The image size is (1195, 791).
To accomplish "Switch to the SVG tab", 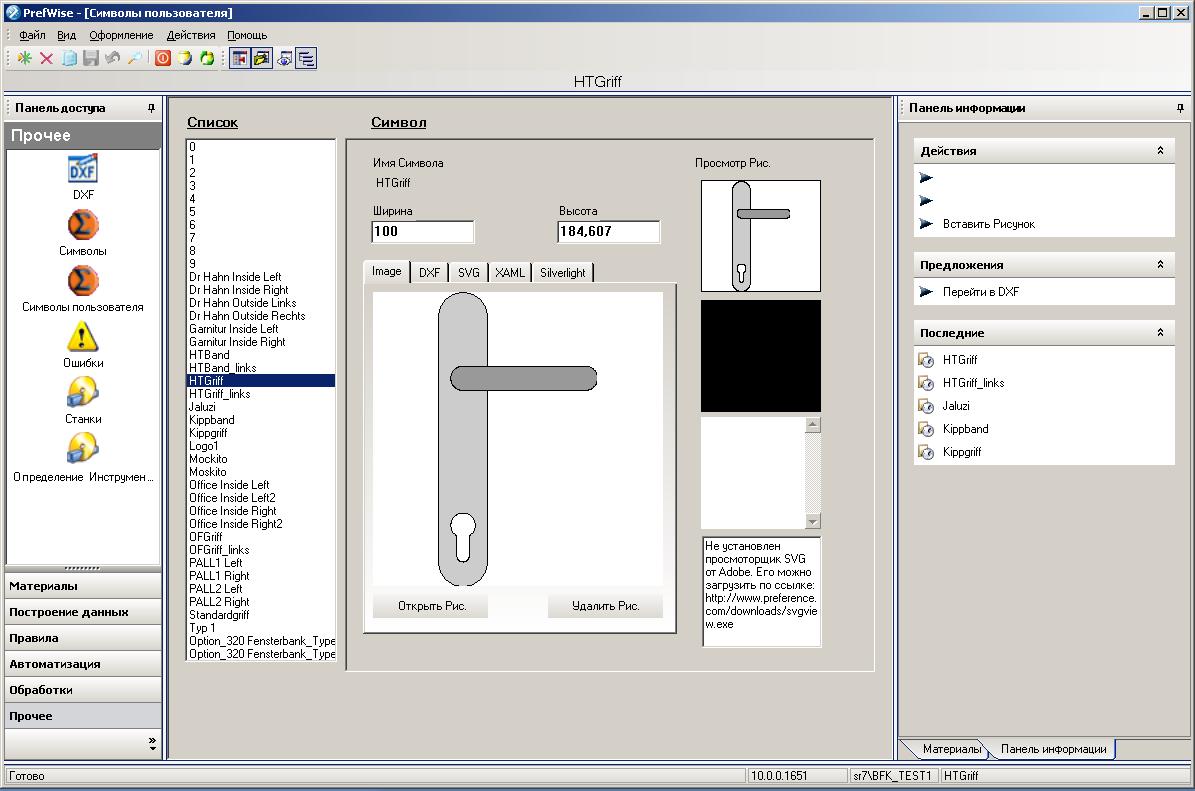I will (x=469, y=273).
